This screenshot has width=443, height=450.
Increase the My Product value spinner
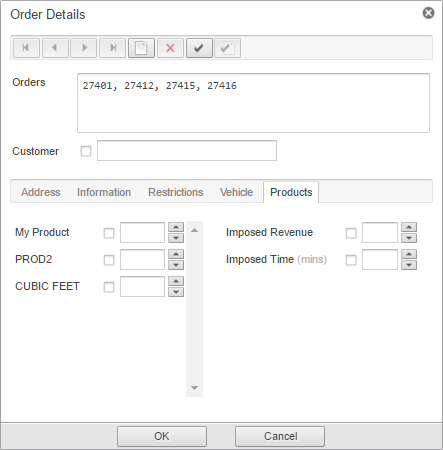point(176,227)
